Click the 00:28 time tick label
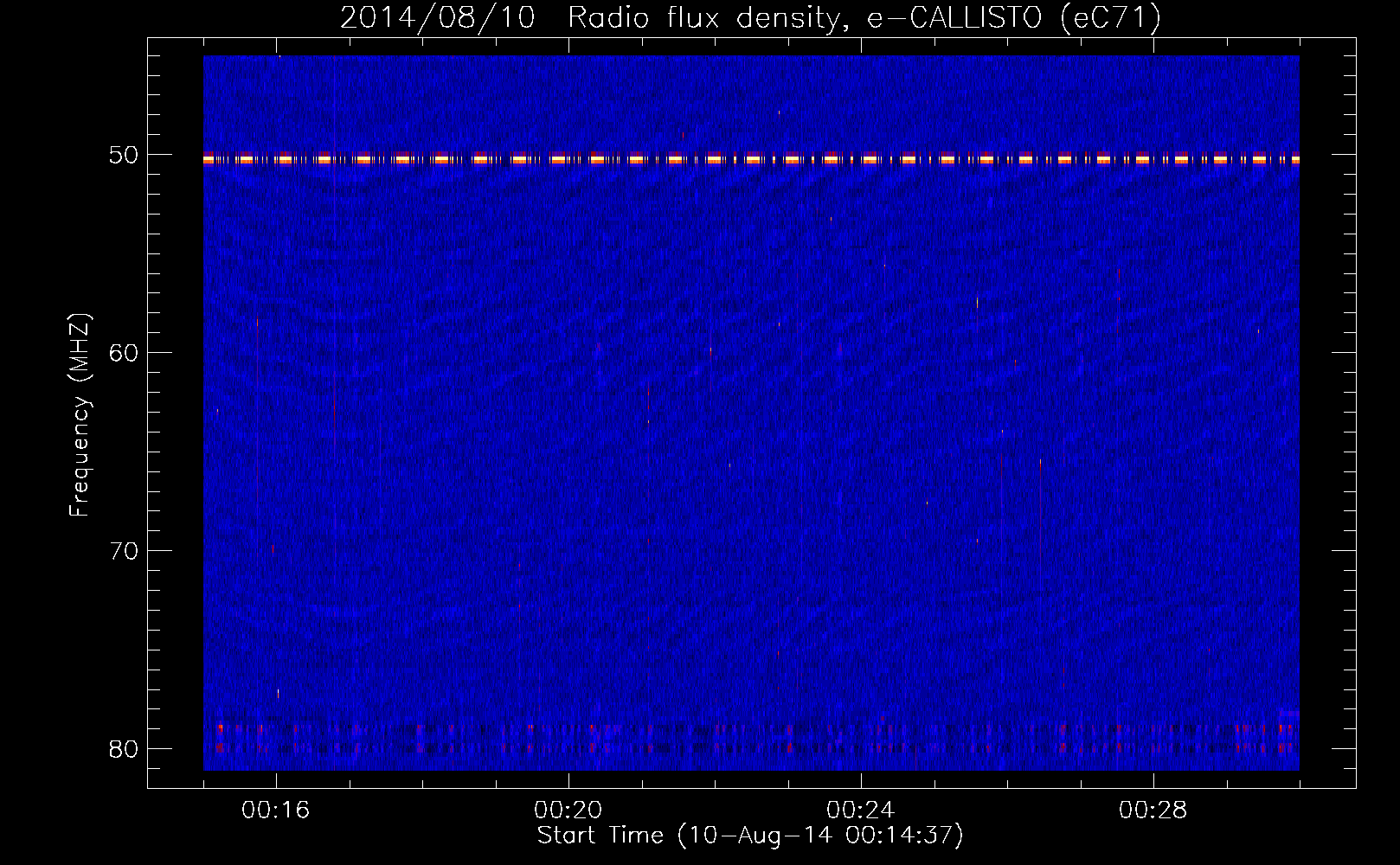Viewport: 1400px width, 865px height. (1153, 811)
